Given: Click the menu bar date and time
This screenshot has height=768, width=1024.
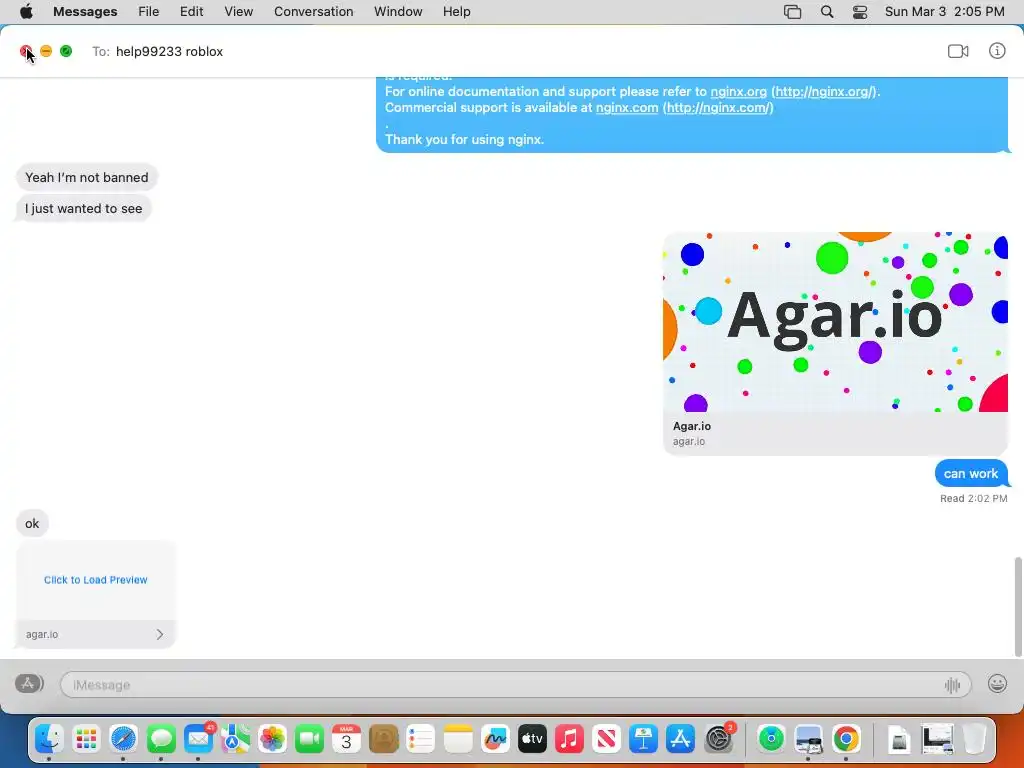Looking at the screenshot, I should pos(944,12).
